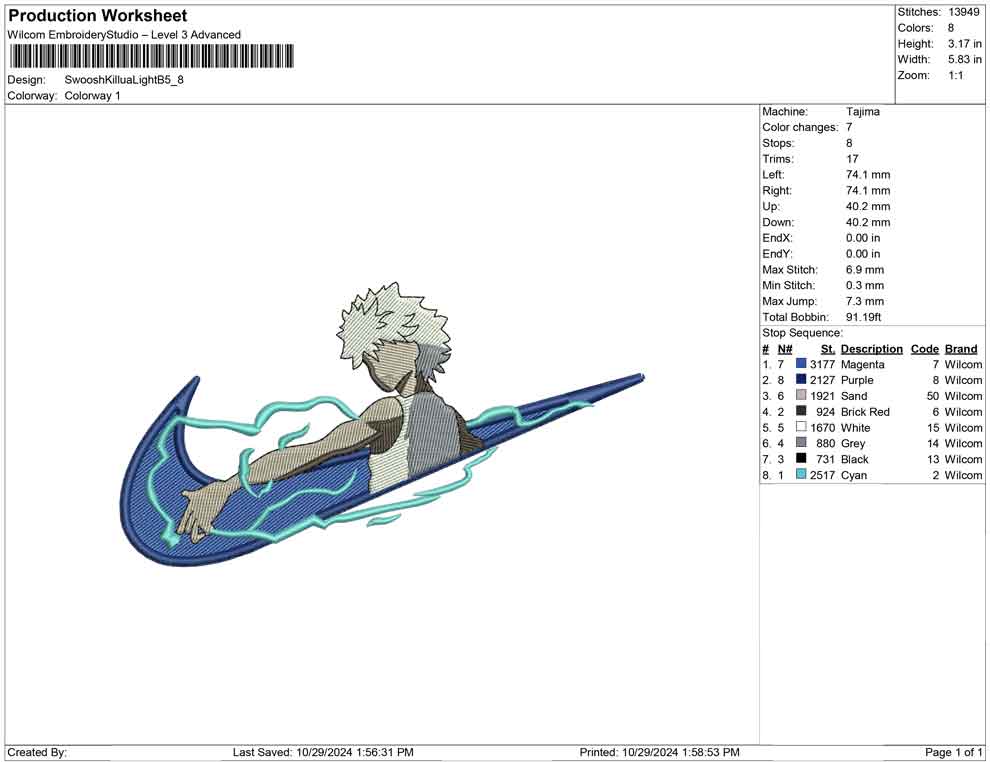Viewport: 990px width, 762px height.
Task: Click the Machine value 'Tajima'
Action: [862, 111]
